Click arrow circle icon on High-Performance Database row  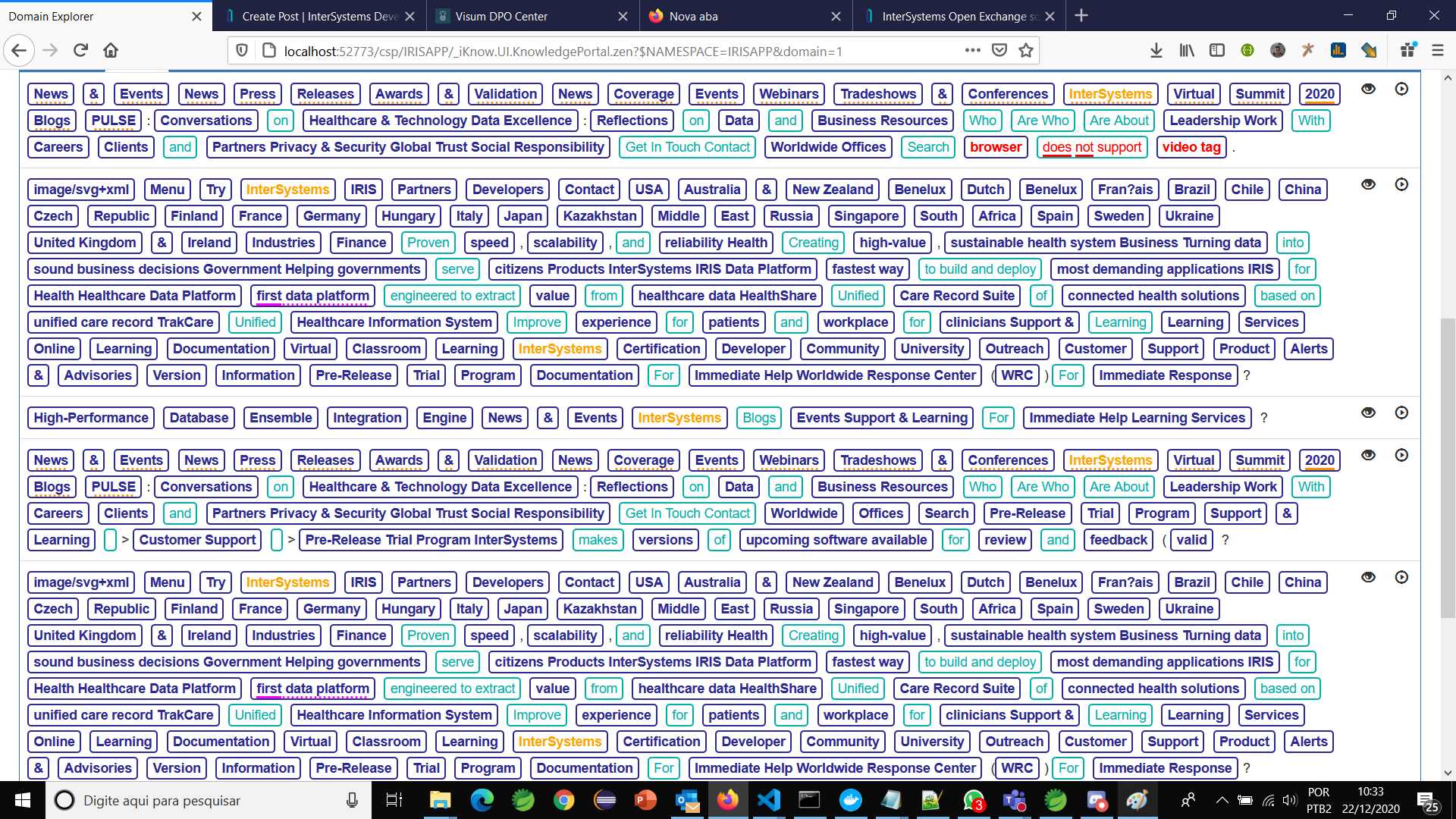point(1401,413)
